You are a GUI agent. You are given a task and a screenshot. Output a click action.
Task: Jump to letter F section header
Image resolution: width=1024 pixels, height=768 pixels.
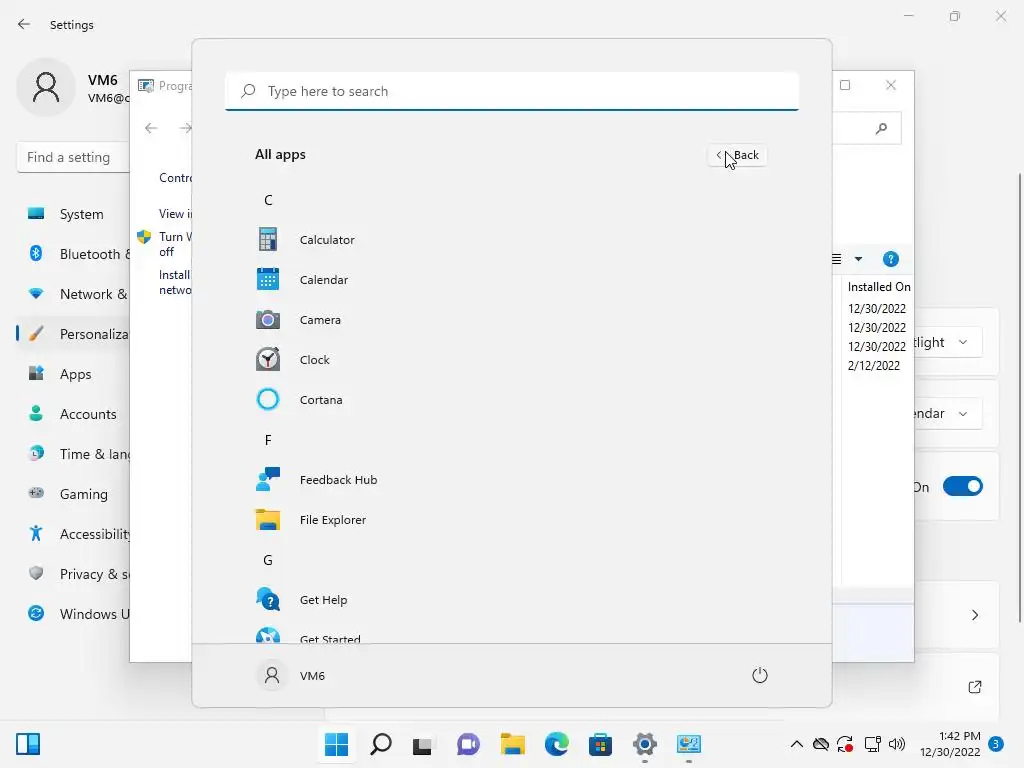(x=268, y=440)
